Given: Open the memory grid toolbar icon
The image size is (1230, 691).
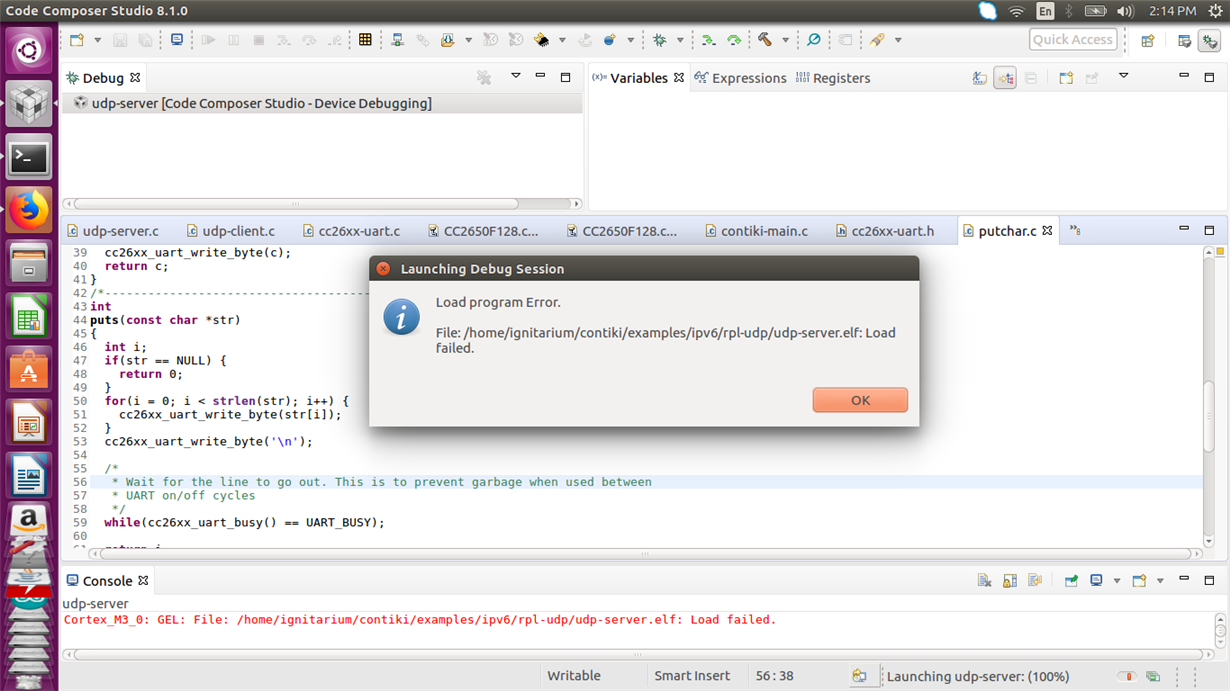Looking at the screenshot, I should (x=365, y=40).
